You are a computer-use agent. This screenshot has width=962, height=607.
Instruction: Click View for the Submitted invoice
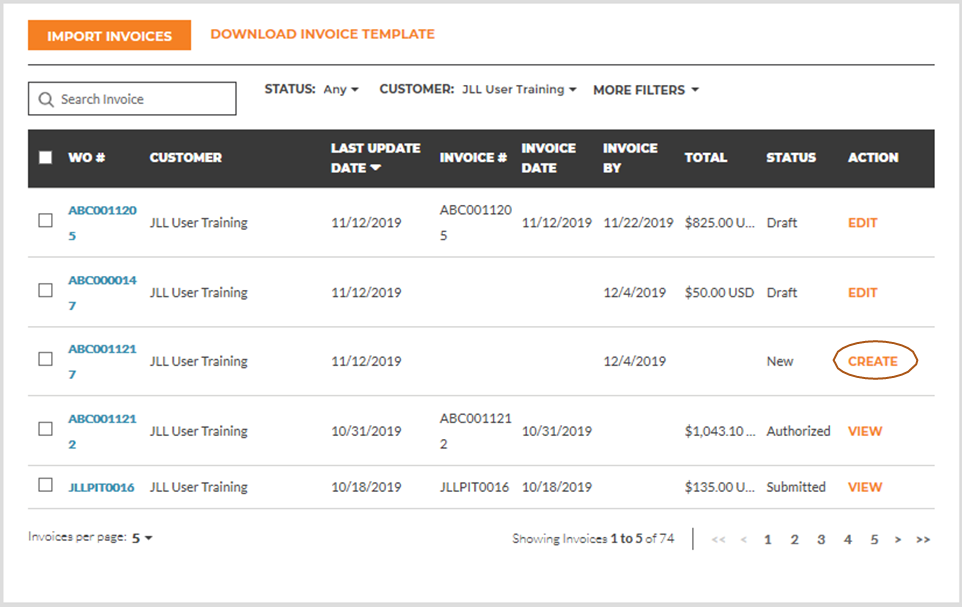point(865,487)
